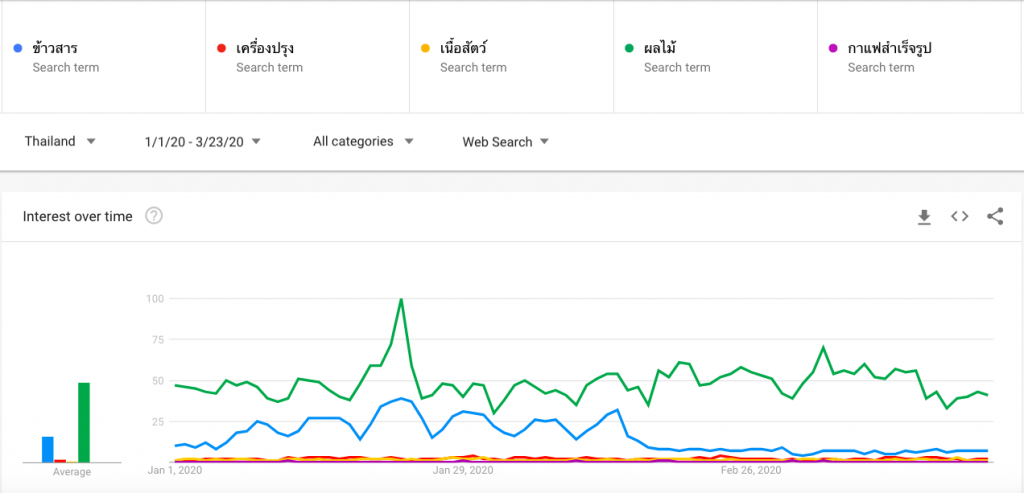Share the interest over time chart
The height and width of the screenshot is (493, 1024).
pyautogui.click(x=995, y=216)
